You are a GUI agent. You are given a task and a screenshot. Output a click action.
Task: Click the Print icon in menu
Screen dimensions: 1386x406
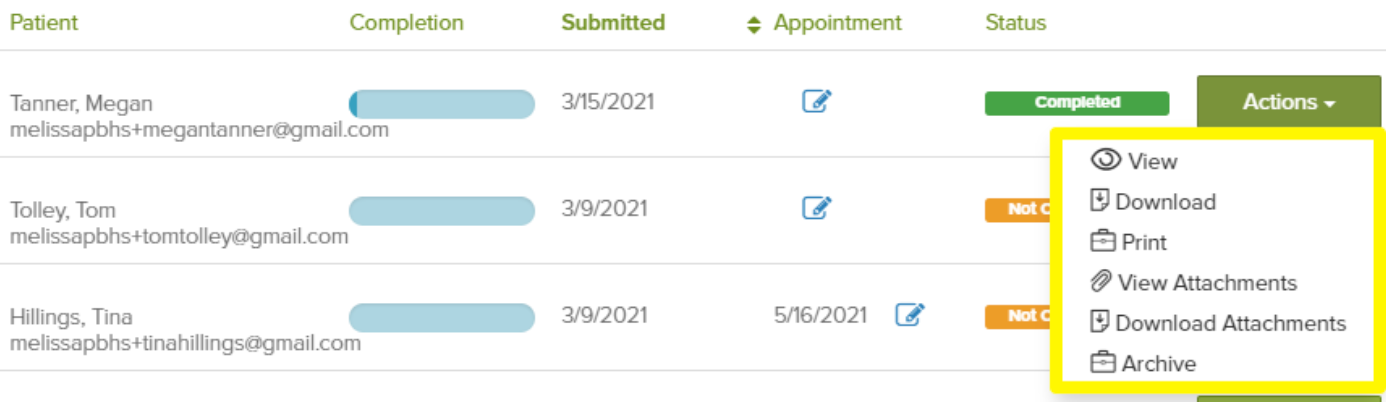tap(1102, 242)
